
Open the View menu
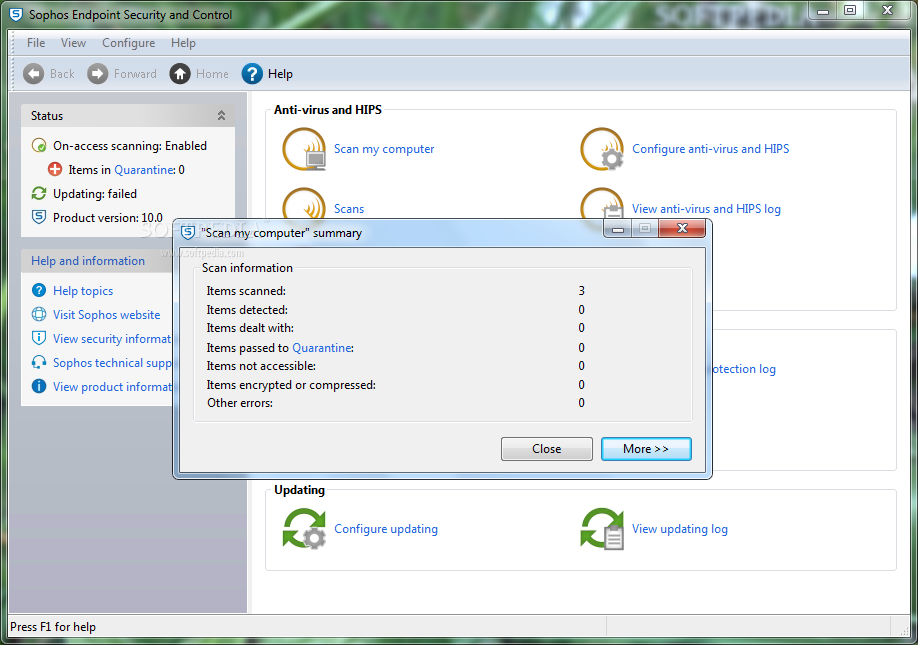73,43
